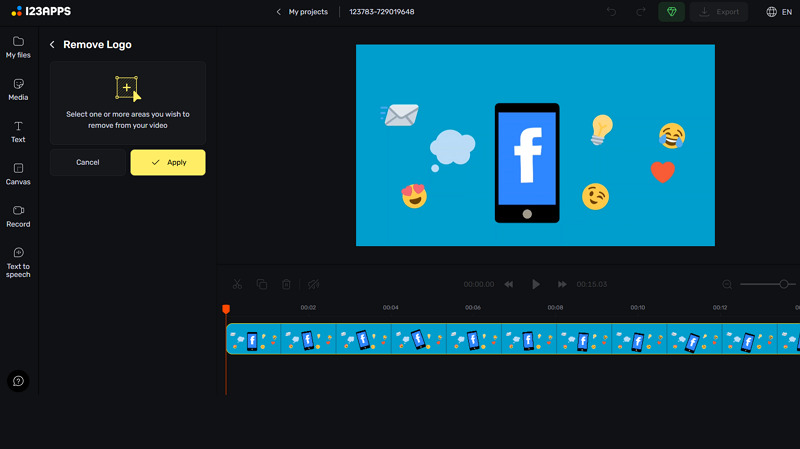800x449 pixels.
Task: Click the orange playhead marker
Action: pos(226,309)
